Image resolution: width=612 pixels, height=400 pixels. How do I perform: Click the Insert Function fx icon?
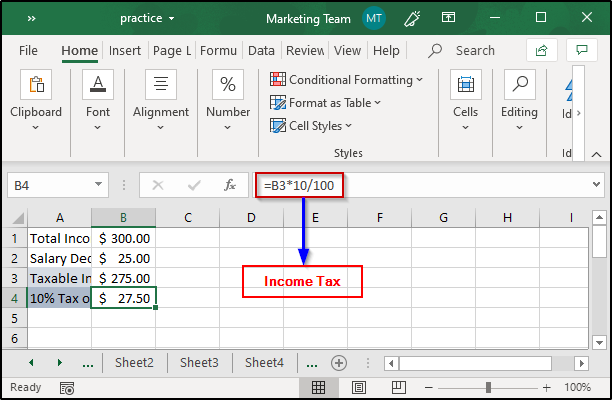click(x=230, y=185)
